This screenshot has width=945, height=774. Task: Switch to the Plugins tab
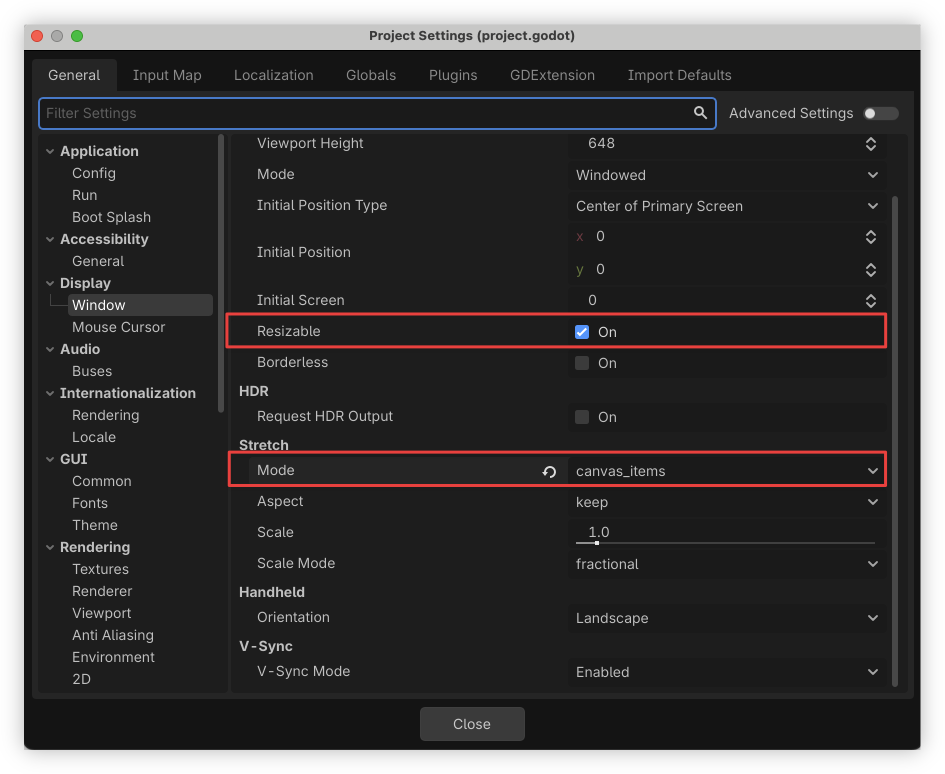(x=453, y=75)
